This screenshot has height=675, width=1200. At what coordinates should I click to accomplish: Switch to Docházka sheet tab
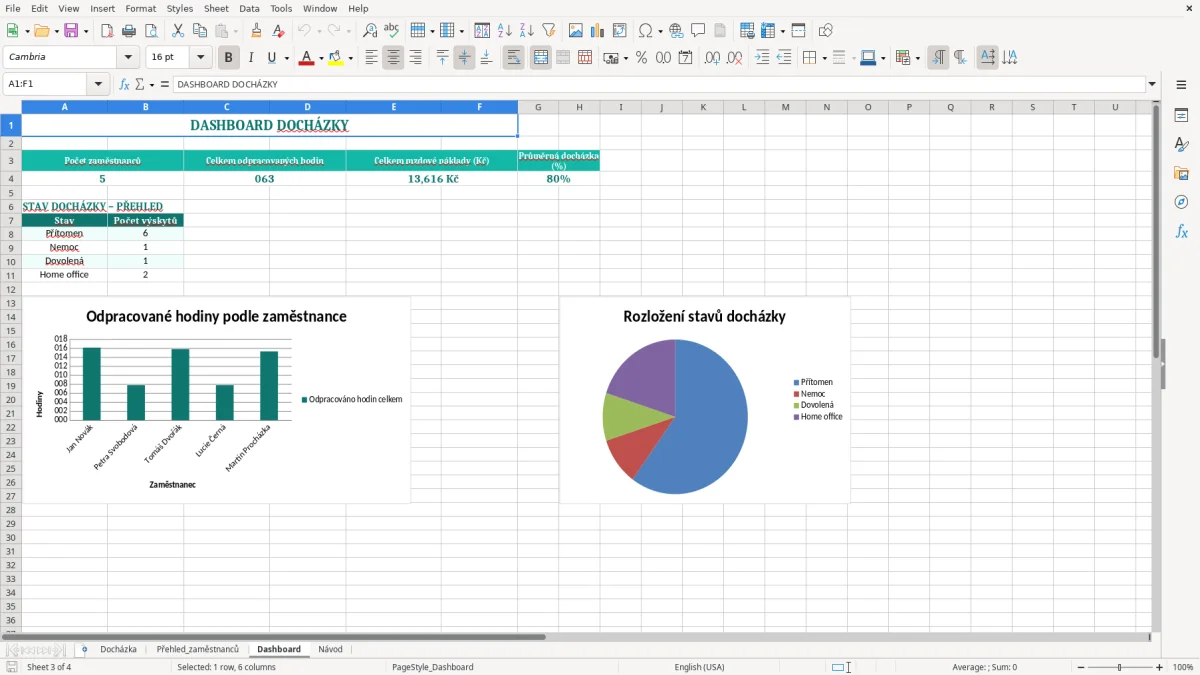(118, 649)
